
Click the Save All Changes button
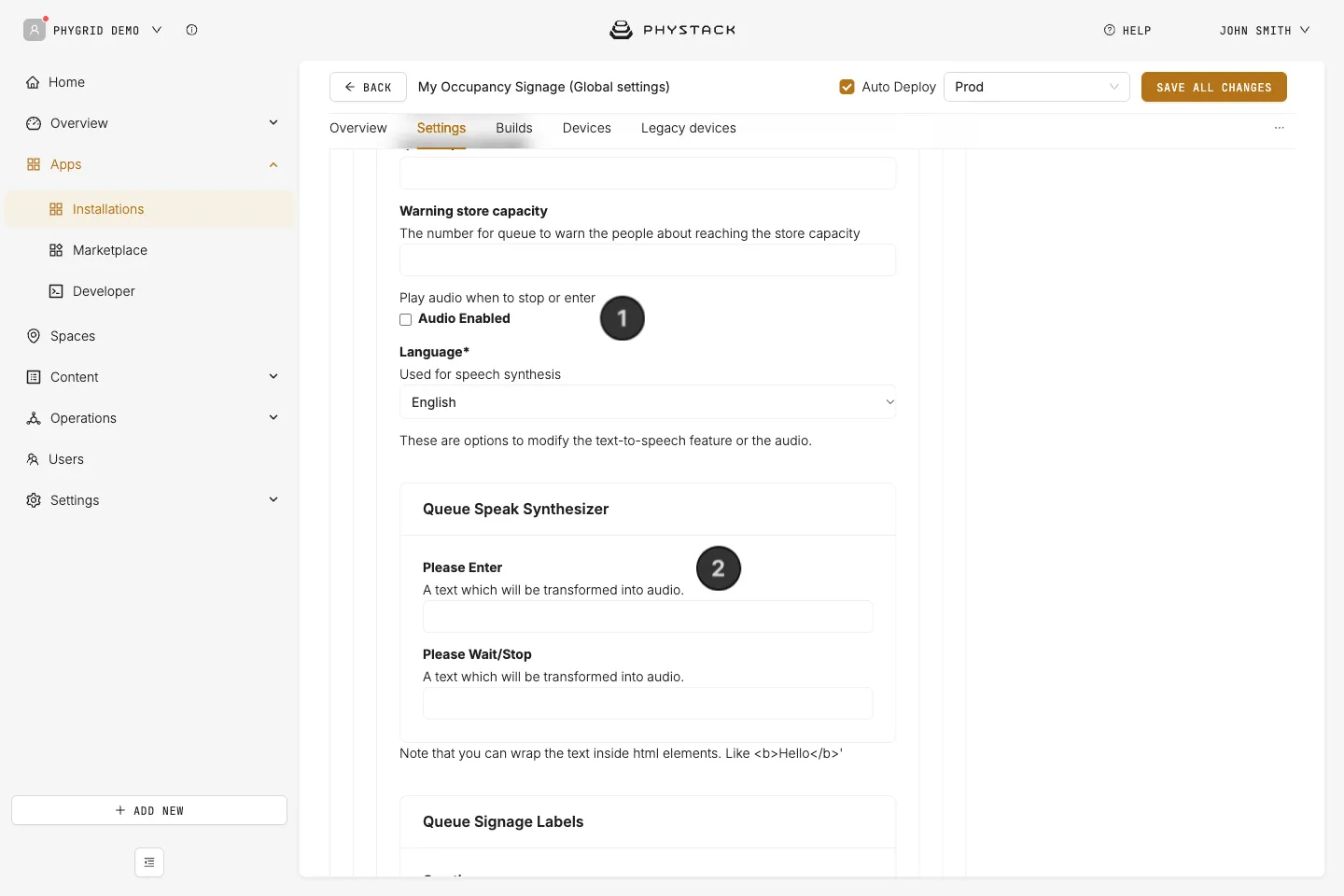click(1214, 87)
